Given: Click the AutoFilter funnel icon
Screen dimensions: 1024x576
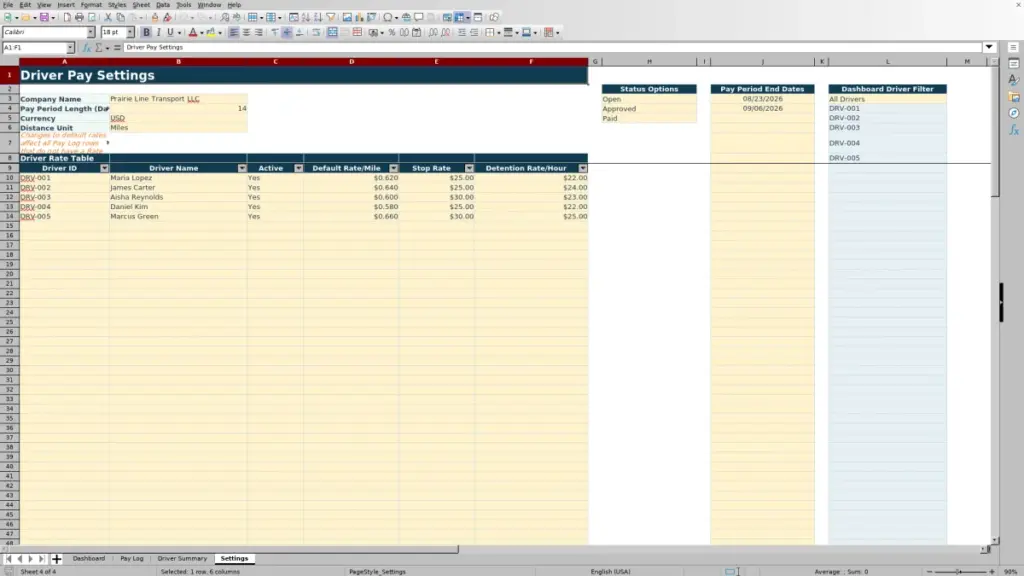Looking at the screenshot, I should click(x=330, y=17).
